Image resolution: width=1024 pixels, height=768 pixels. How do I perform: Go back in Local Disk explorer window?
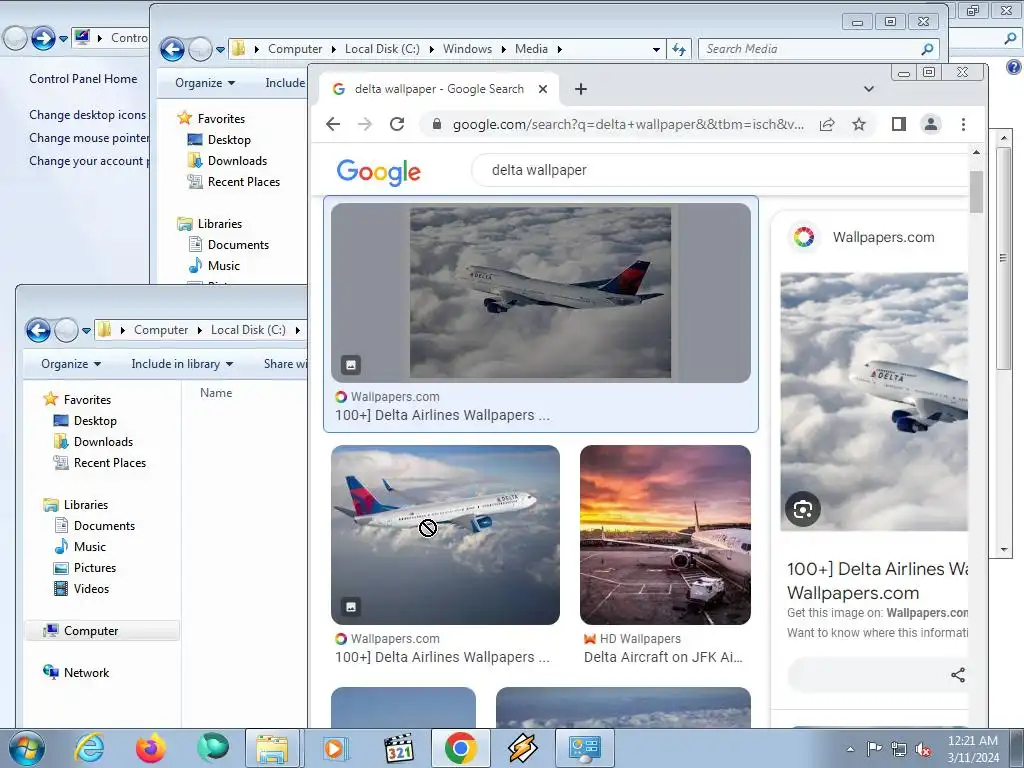pyautogui.click(x=39, y=330)
